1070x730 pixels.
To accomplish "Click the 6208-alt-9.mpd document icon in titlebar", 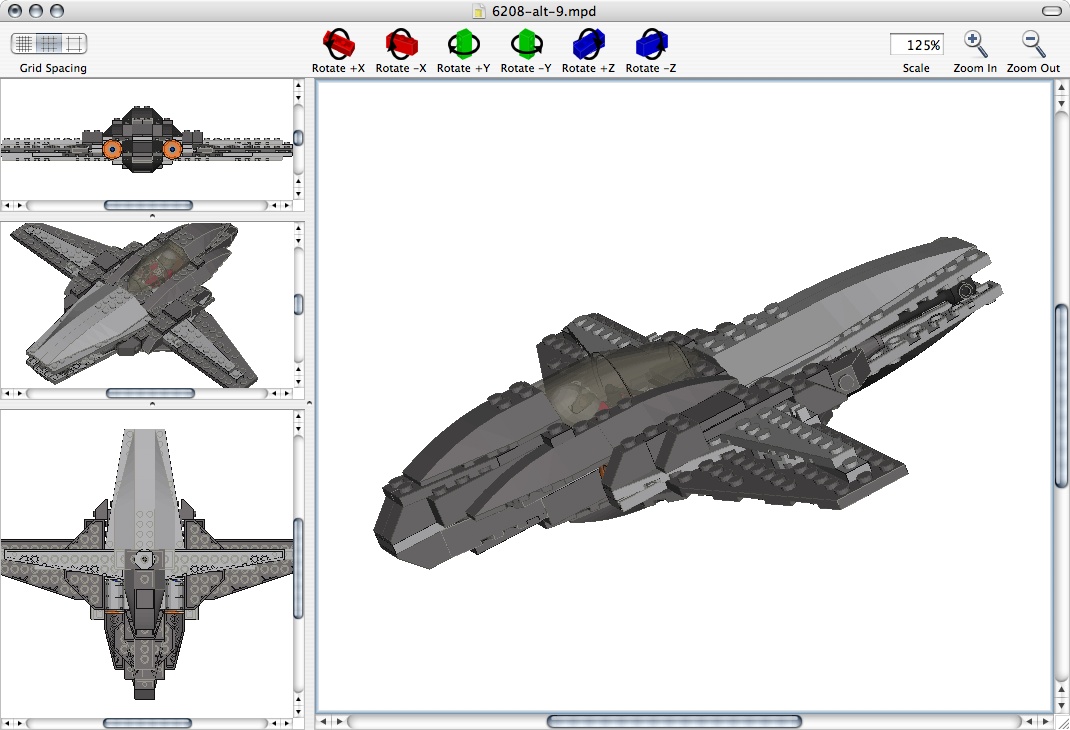I will tap(477, 11).
